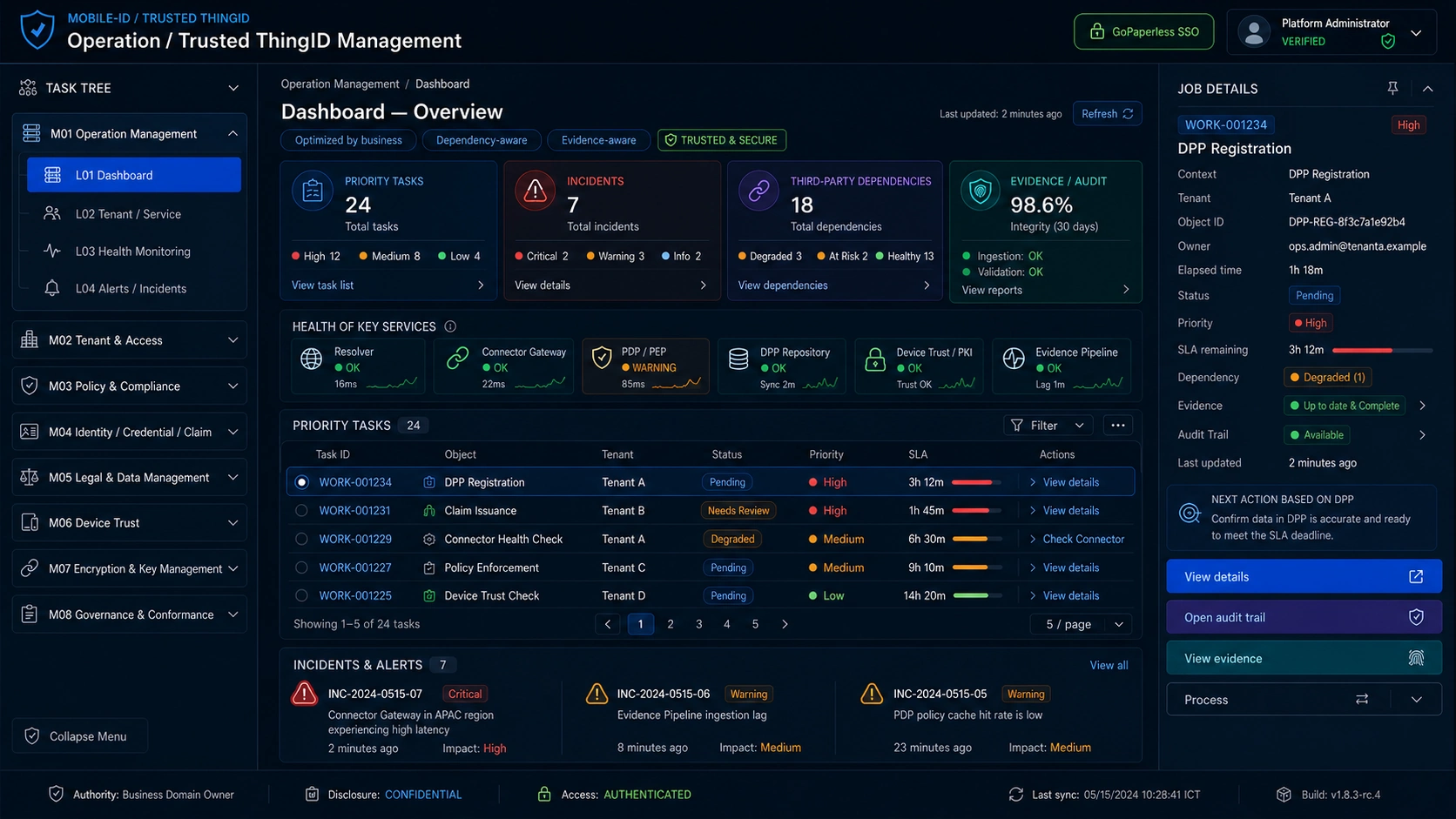The image size is (1456, 819).
Task: Open the Process dropdown arrow
Action: pyautogui.click(x=1417, y=699)
